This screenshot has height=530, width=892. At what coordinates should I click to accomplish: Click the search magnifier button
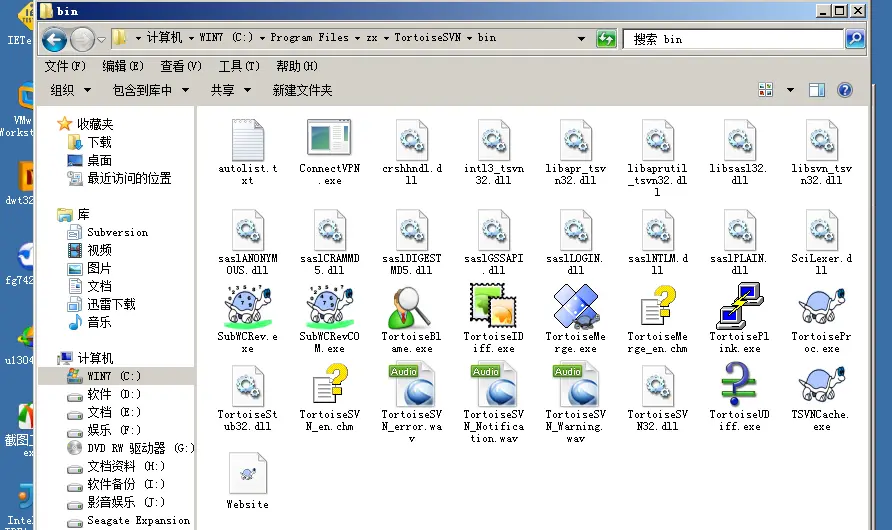(855, 39)
